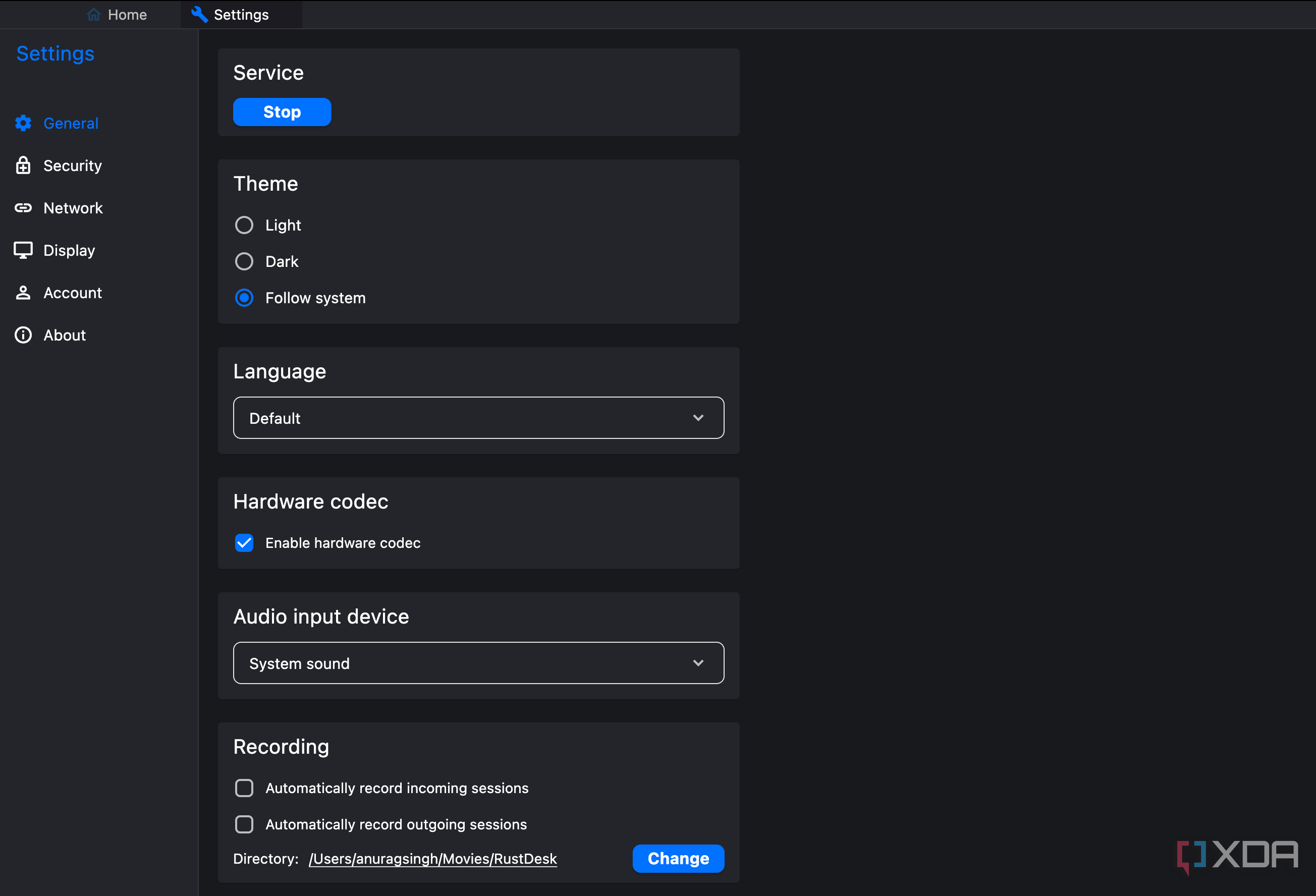Select the Dark theme option
Screen dimensions: 1316x896
pos(244,261)
